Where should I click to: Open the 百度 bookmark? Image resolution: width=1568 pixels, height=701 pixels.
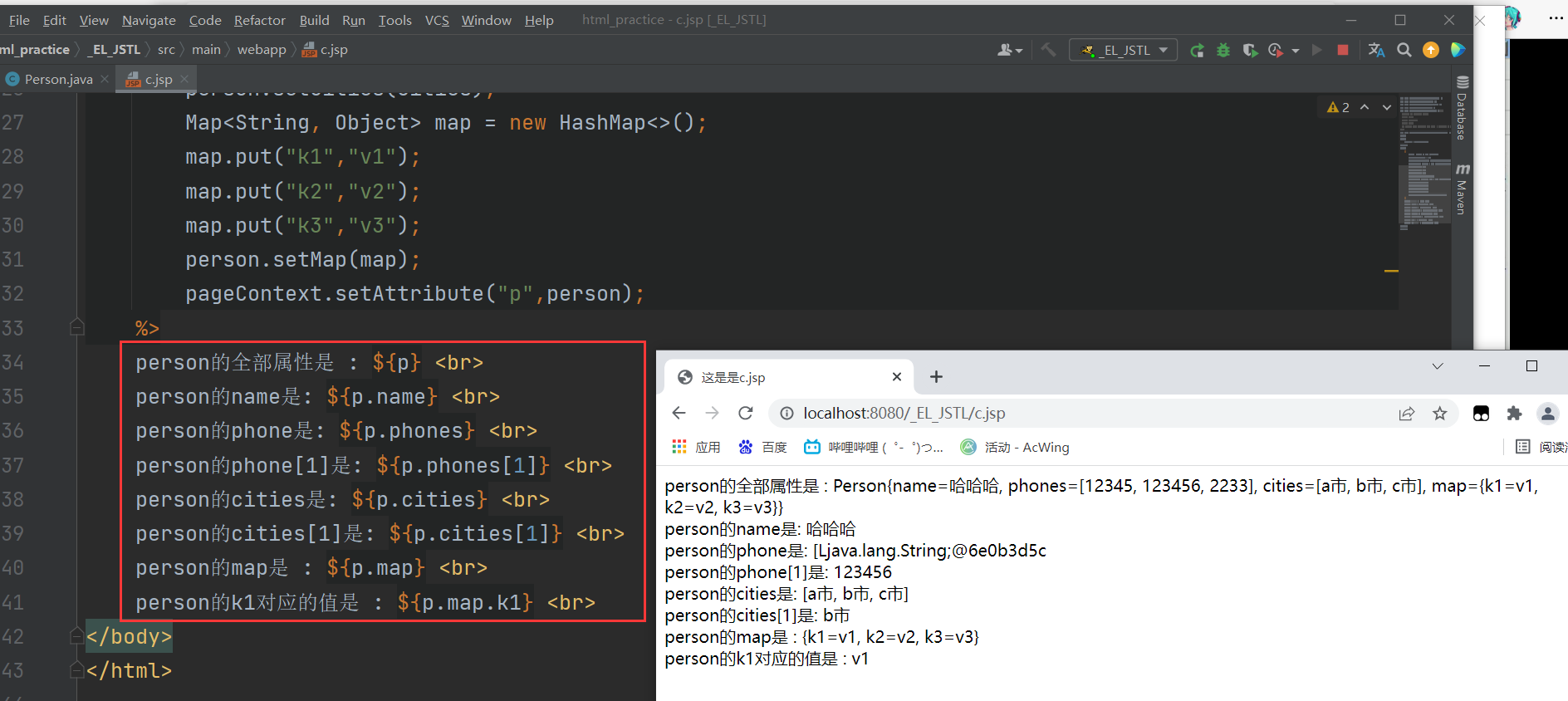coord(762,447)
